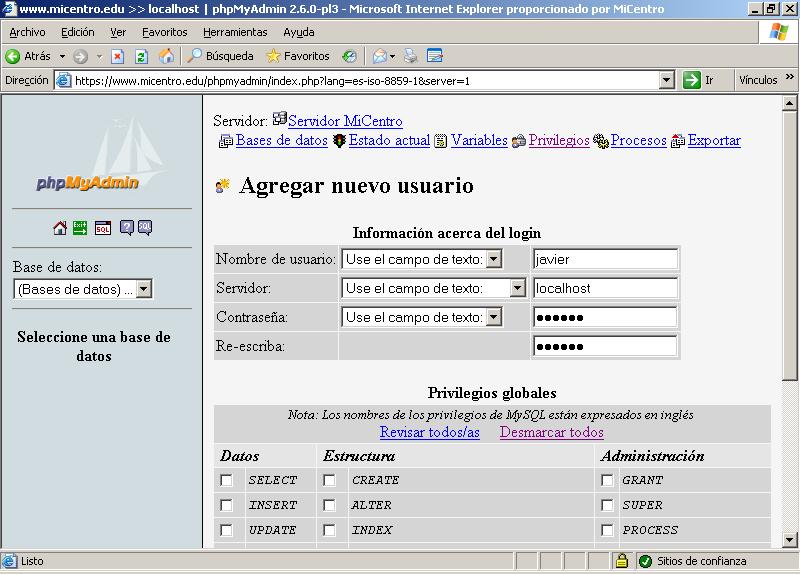Enable the SUPER privilege checkbox
This screenshot has width=800, height=574.
pyautogui.click(x=607, y=505)
